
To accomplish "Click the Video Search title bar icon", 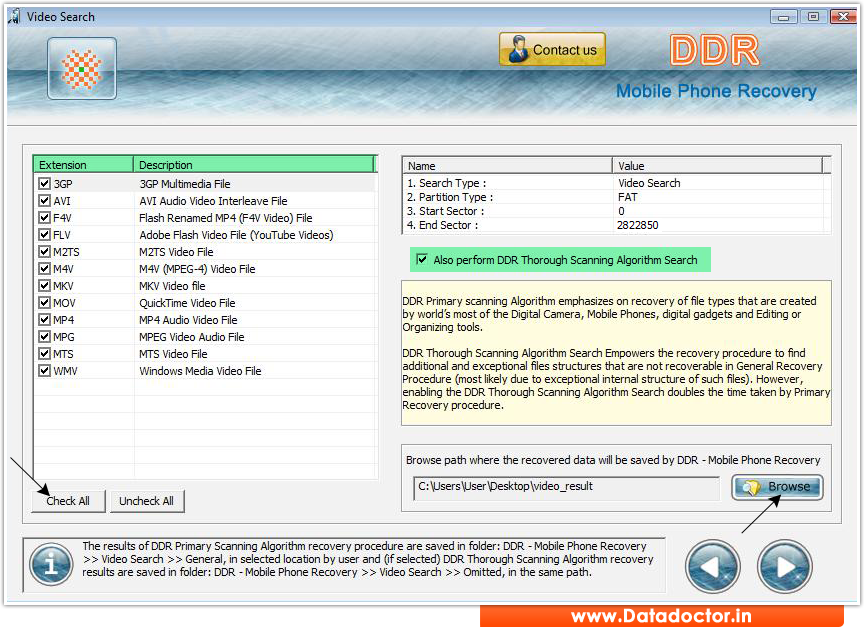I will pyautogui.click(x=15, y=16).
